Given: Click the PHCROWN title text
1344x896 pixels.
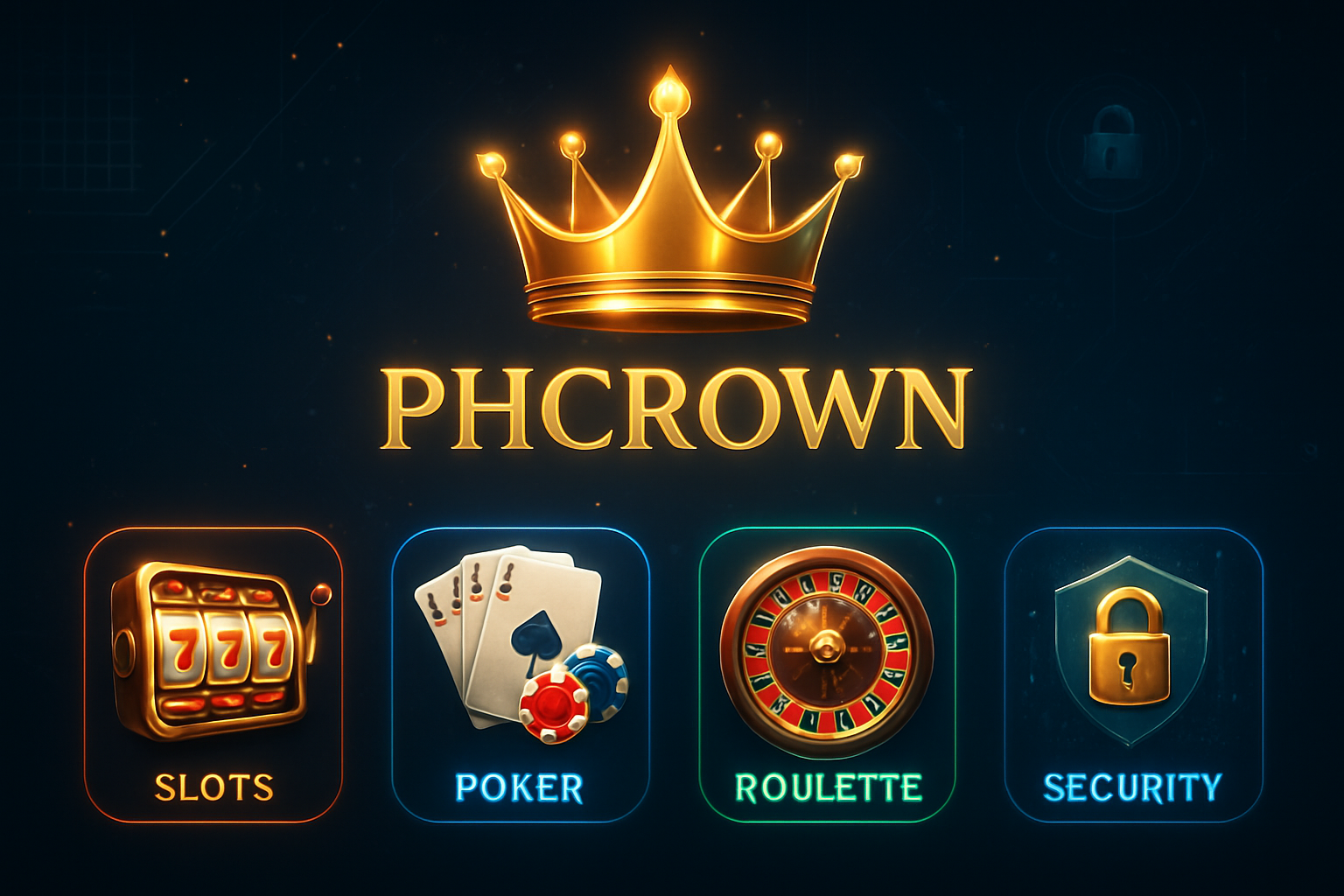Looking at the screenshot, I should click(x=676, y=409).
